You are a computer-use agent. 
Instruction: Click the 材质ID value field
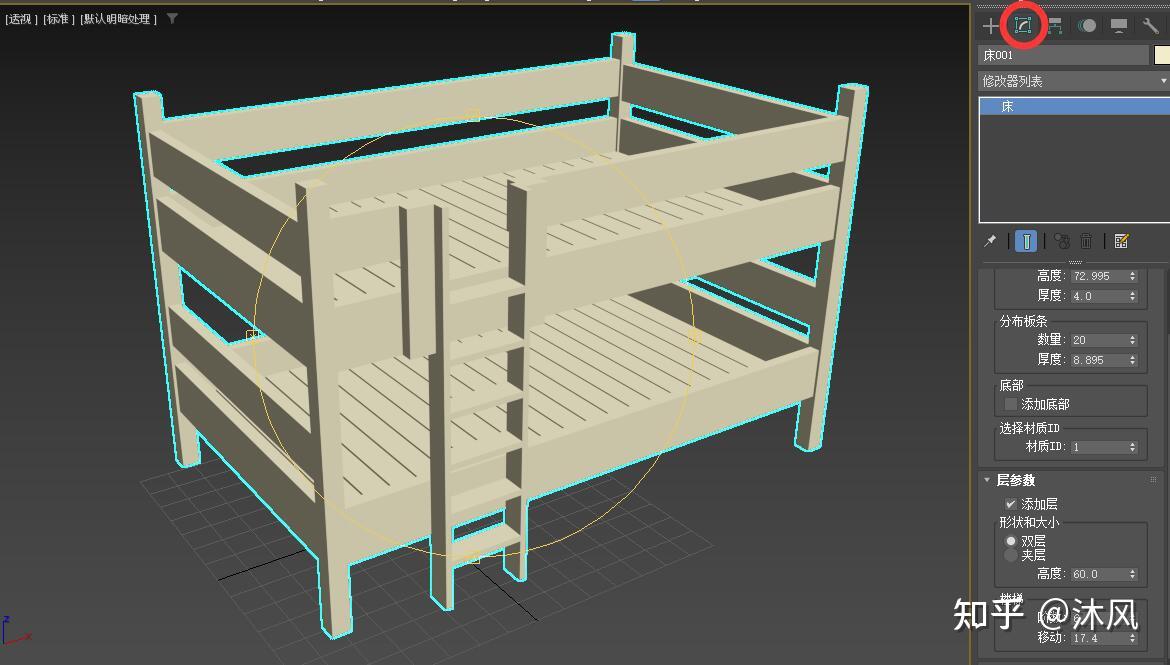(1098, 446)
